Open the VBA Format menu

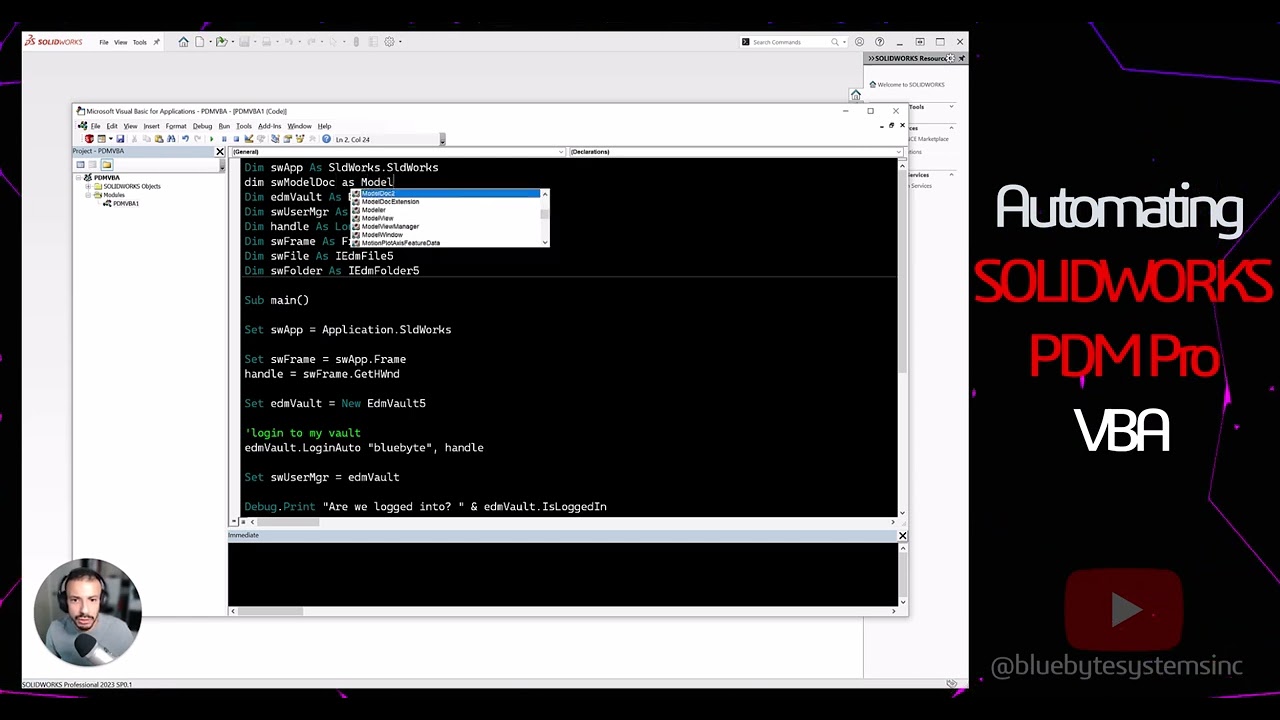[176, 126]
